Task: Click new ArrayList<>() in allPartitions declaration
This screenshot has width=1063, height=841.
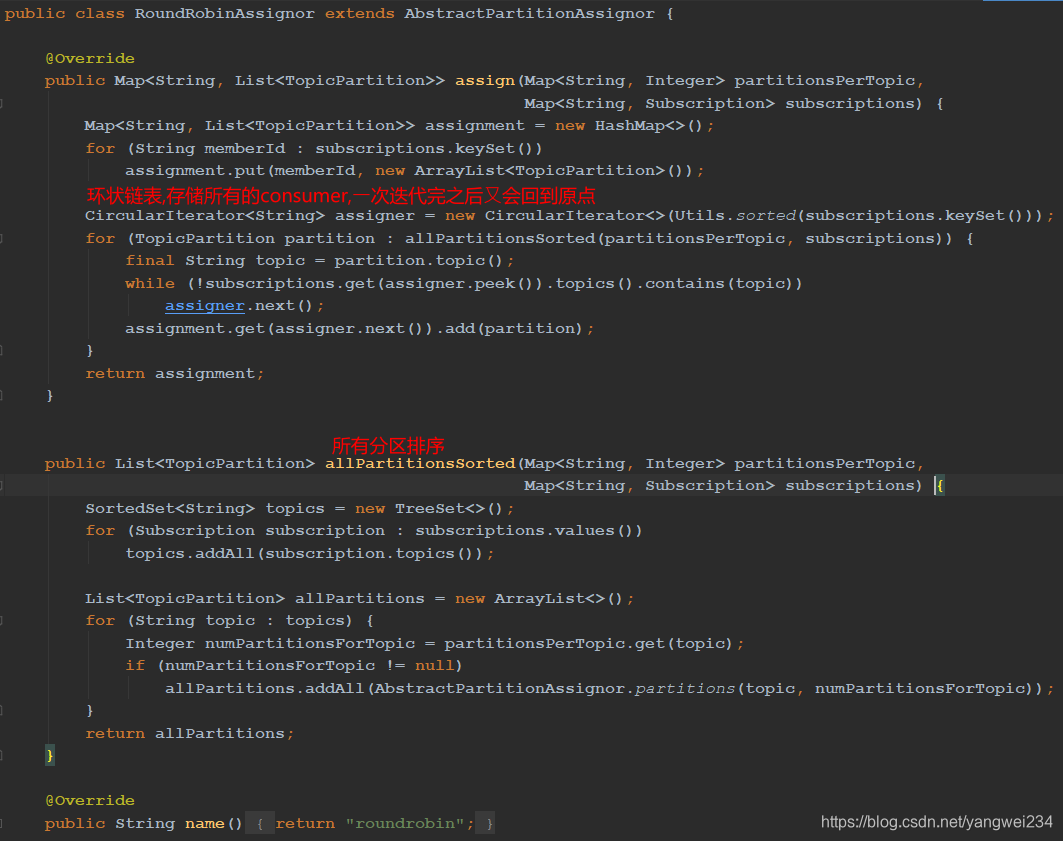Action: 539,598
